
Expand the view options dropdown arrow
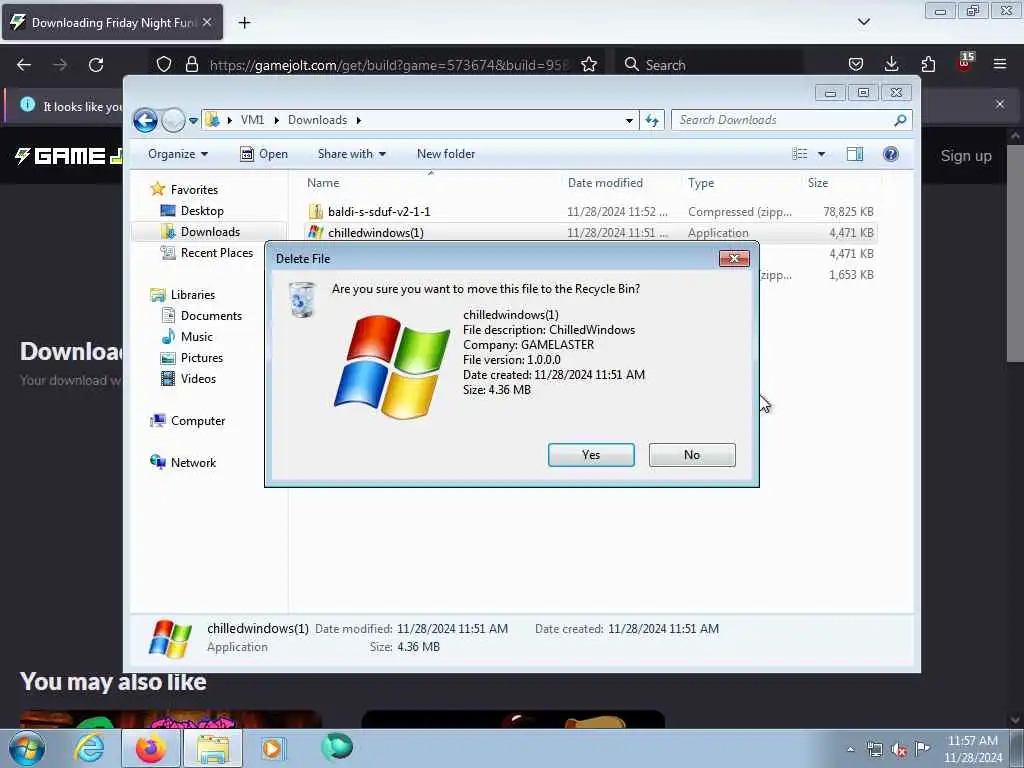click(822, 154)
